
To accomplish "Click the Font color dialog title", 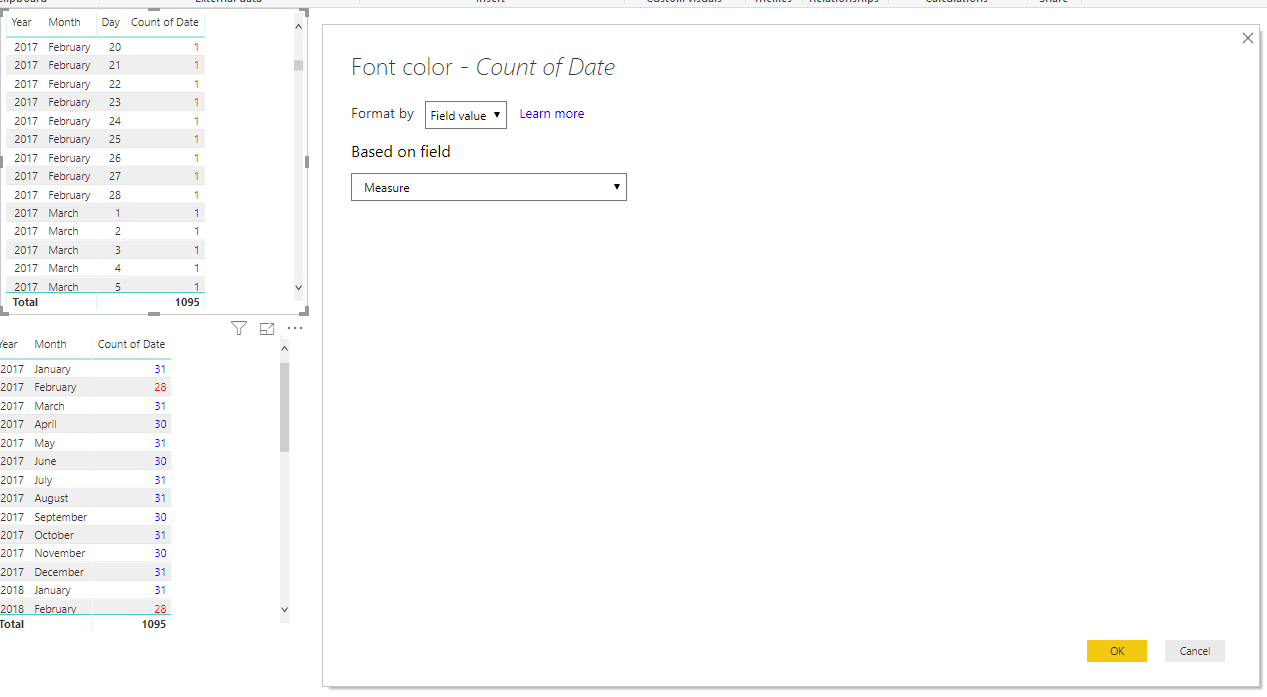I will (x=483, y=67).
